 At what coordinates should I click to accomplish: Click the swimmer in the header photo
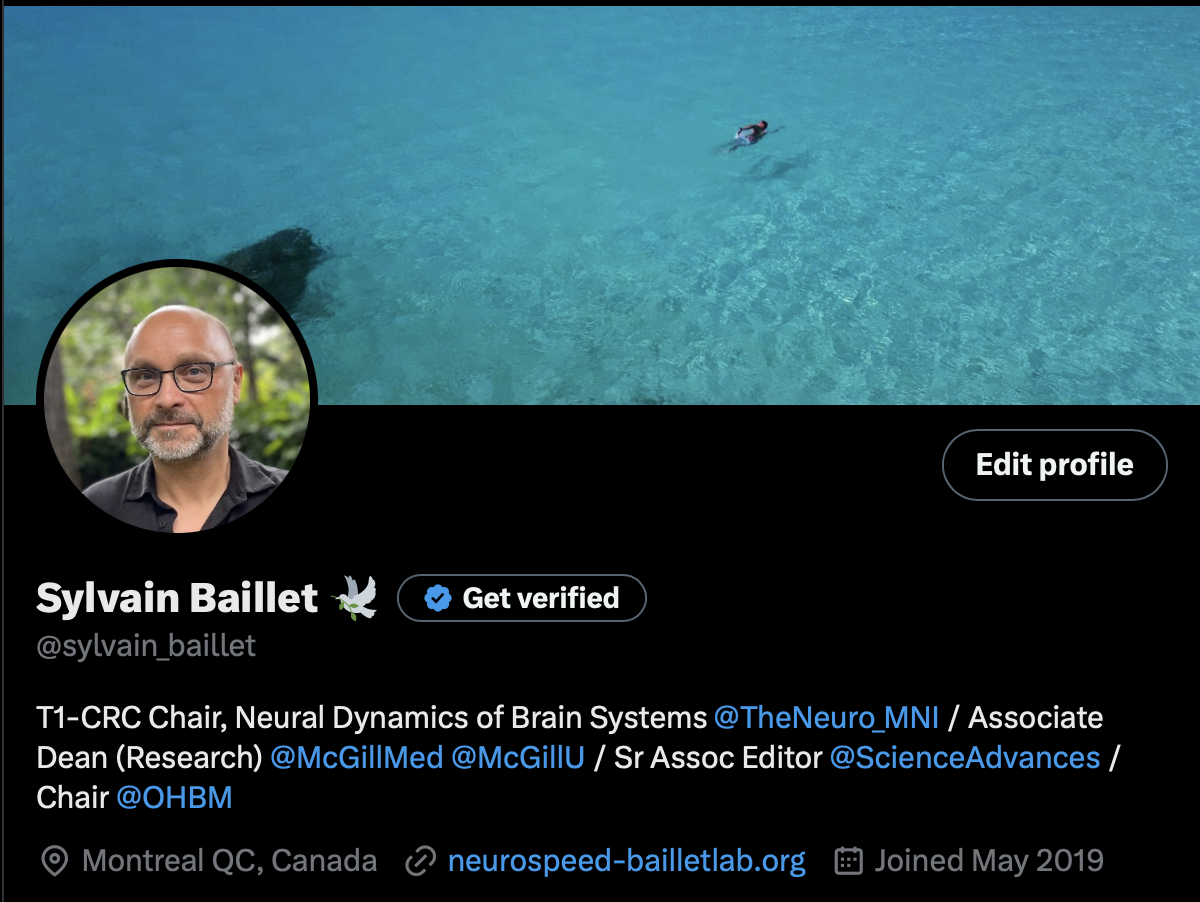[748, 135]
